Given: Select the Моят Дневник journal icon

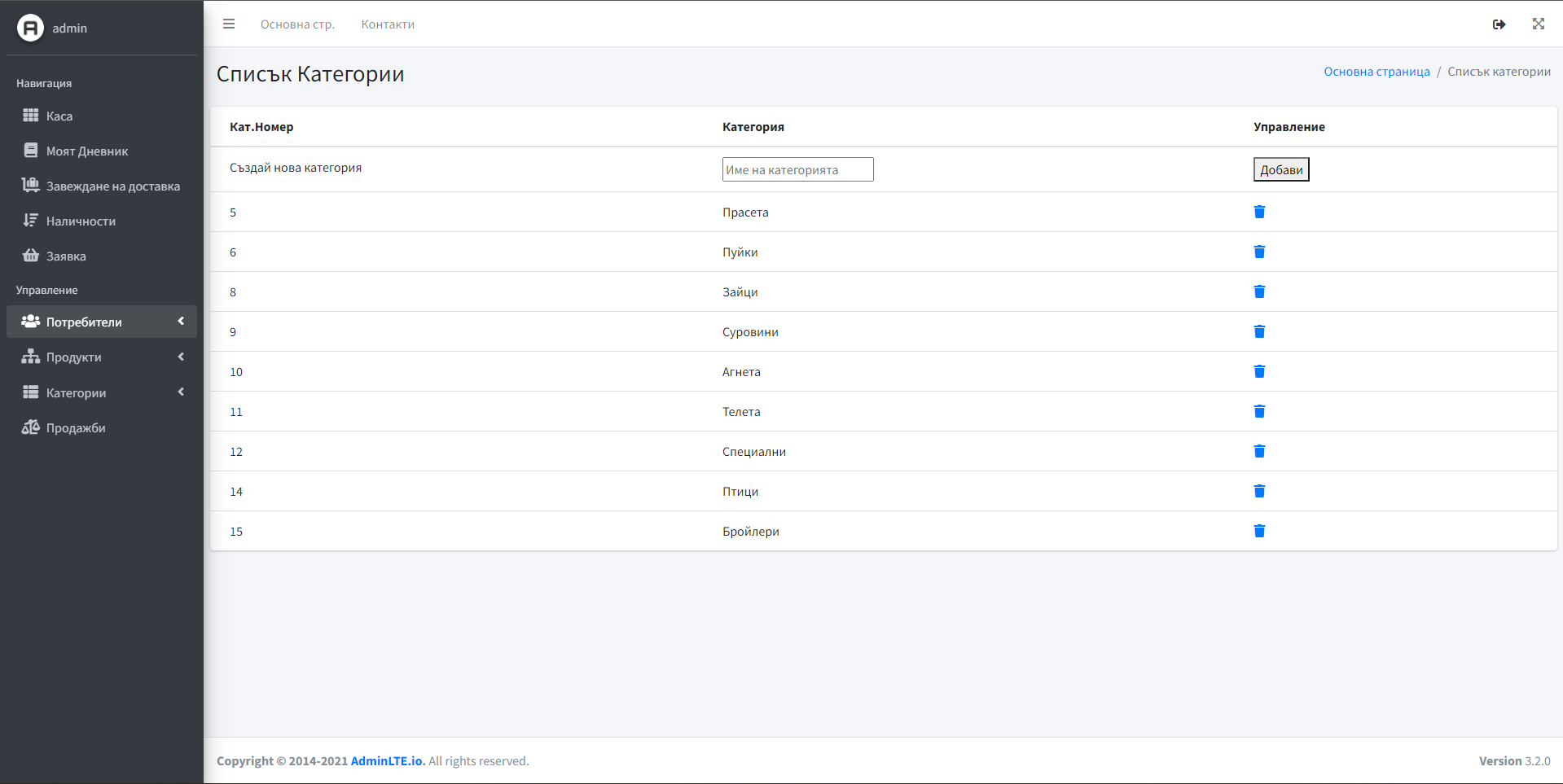Looking at the screenshot, I should coord(30,150).
